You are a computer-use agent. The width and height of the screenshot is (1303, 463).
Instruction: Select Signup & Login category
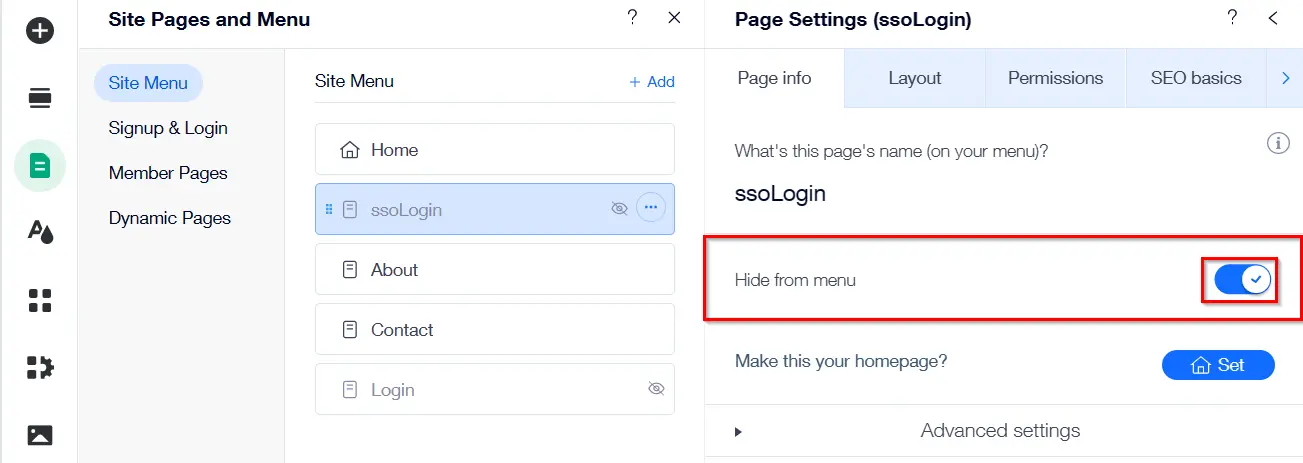(168, 128)
